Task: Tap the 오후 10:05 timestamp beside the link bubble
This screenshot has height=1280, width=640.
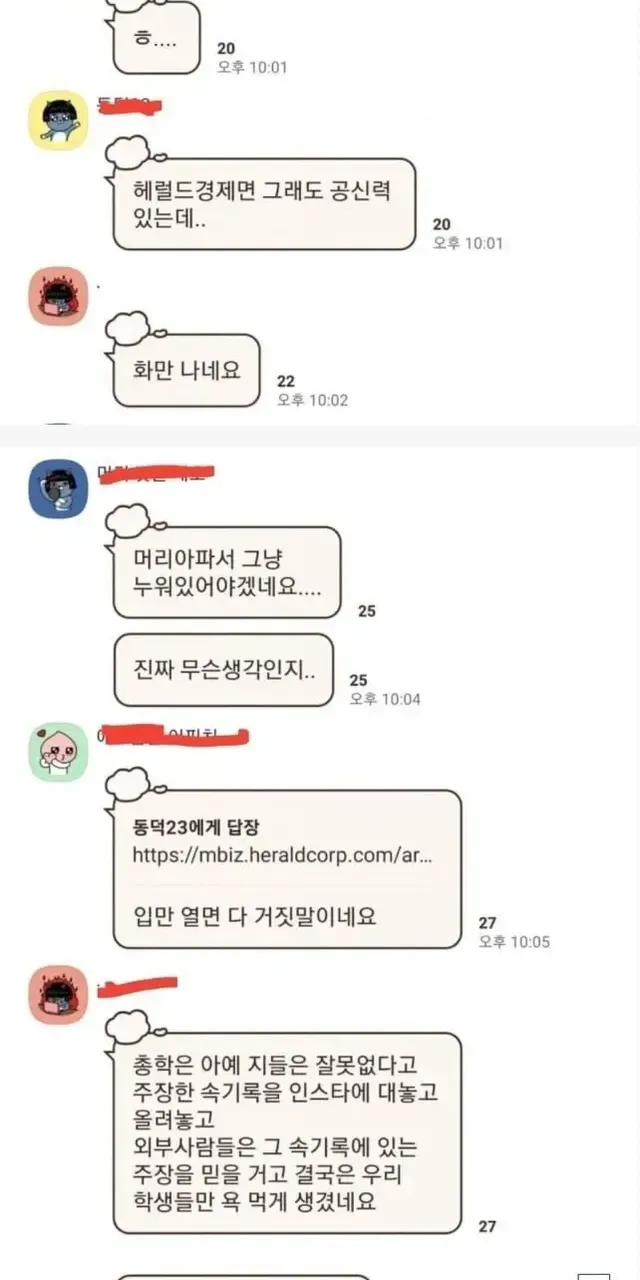Action: click(514, 941)
